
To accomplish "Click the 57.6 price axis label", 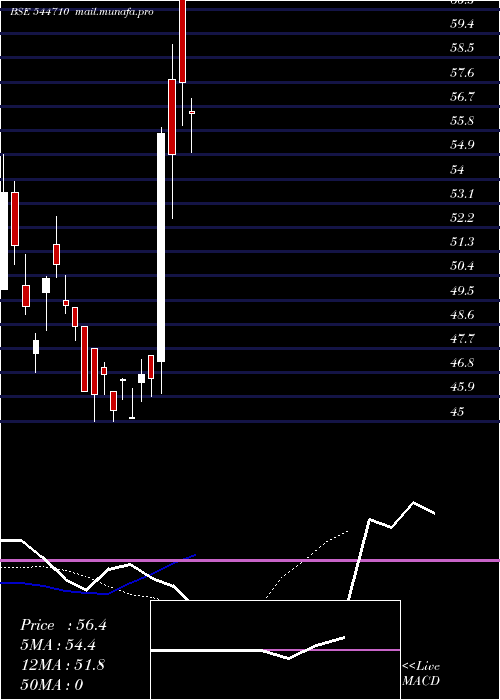I will click(462, 72).
